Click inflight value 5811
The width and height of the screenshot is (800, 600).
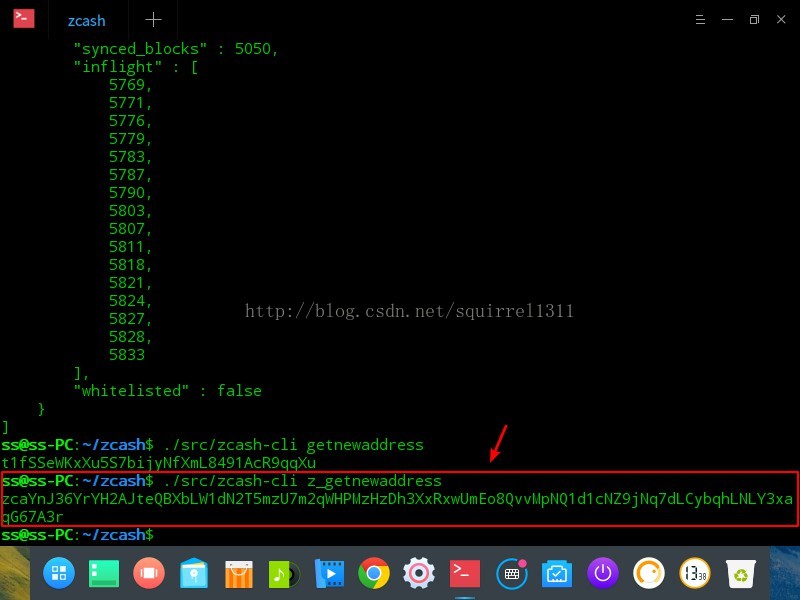[x=130, y=247]
